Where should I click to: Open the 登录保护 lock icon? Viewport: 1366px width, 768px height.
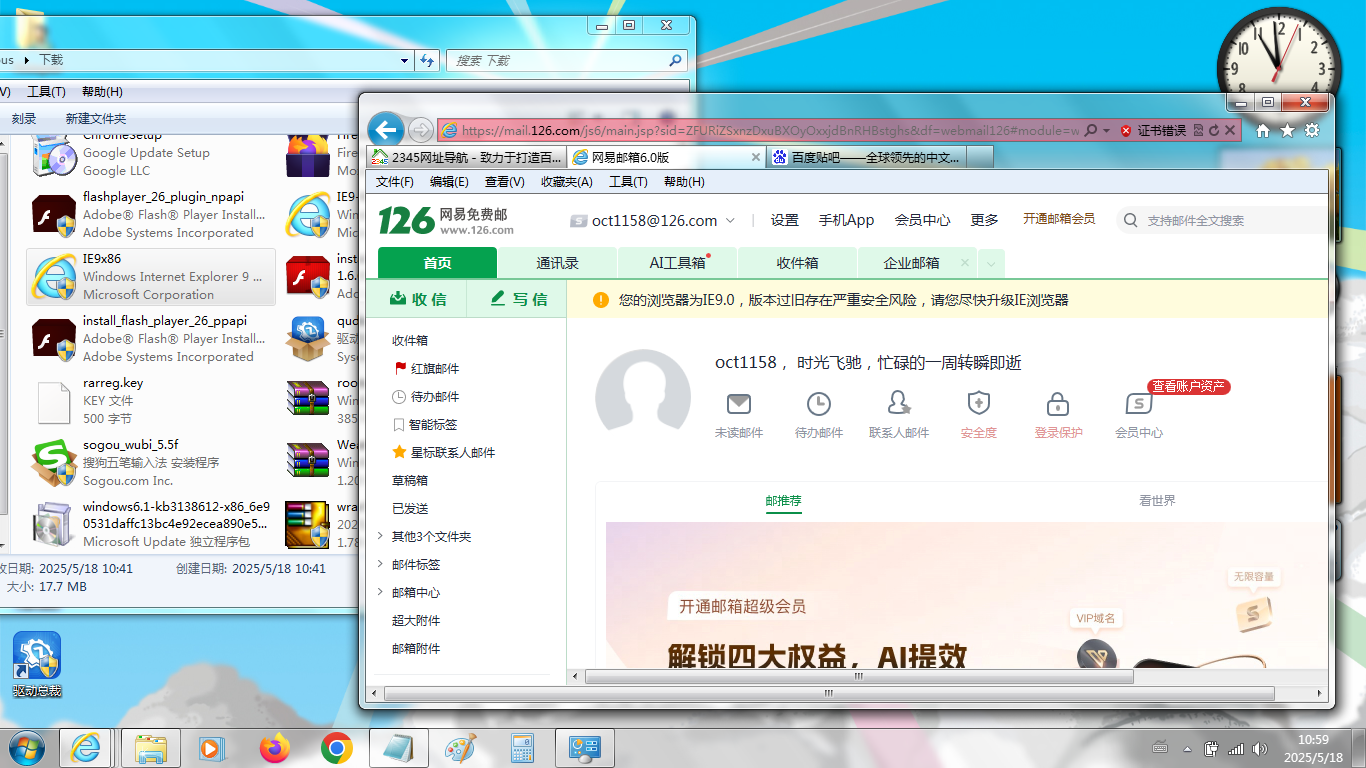pos(1058,404)
